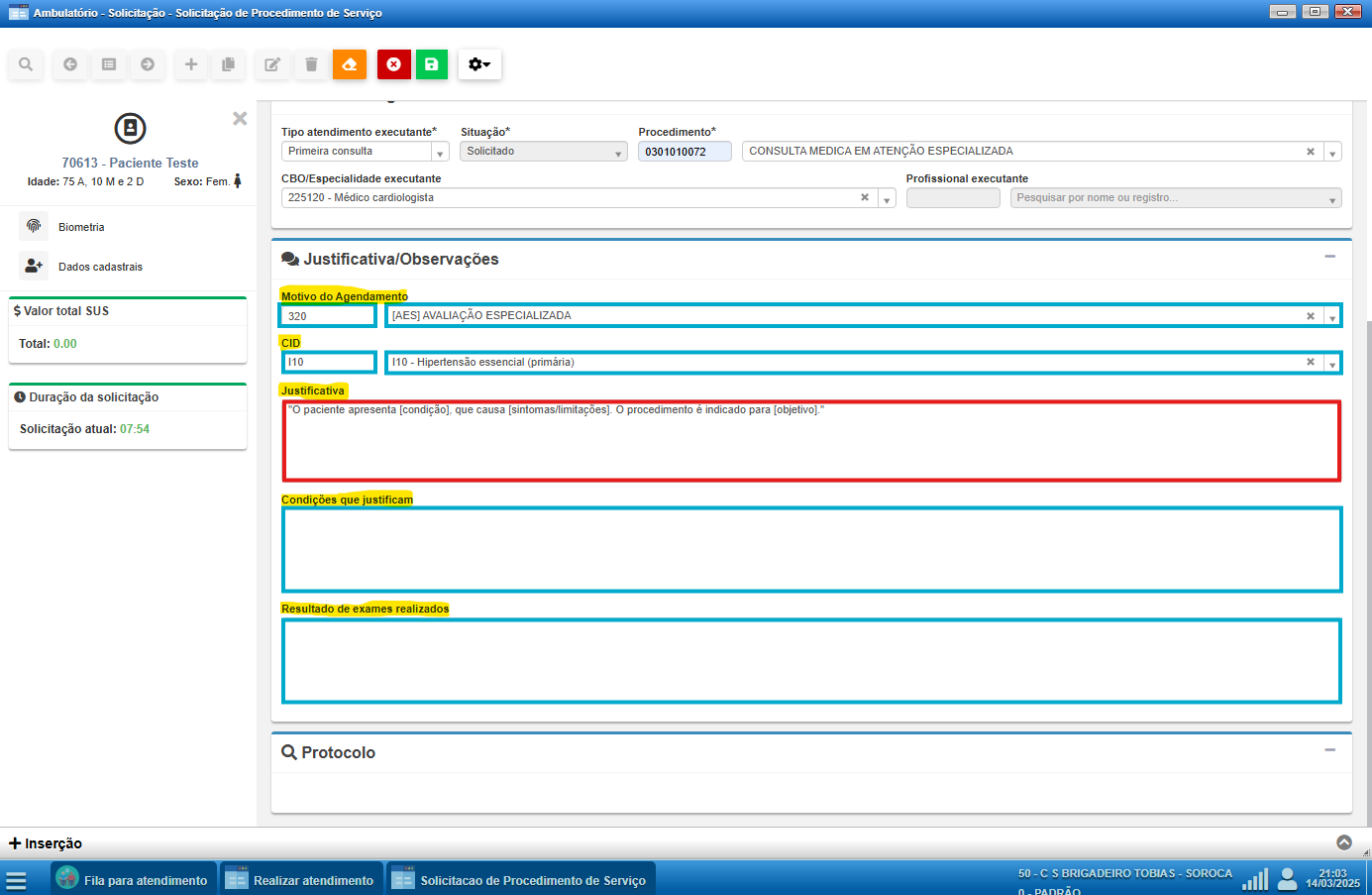Image resolution: width=1372 pixels, height=895 pixels.
Task: Click the search magnifier toolbar icon
Action: (26, 64)
